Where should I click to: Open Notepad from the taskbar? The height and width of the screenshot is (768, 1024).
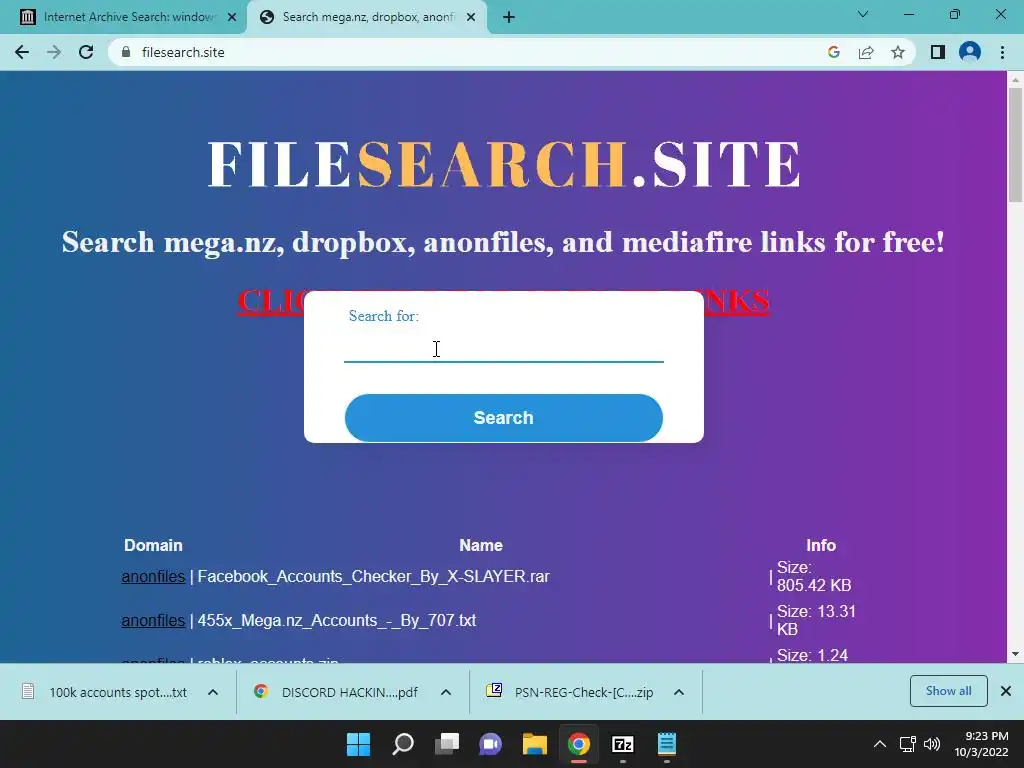pos(667,744)
